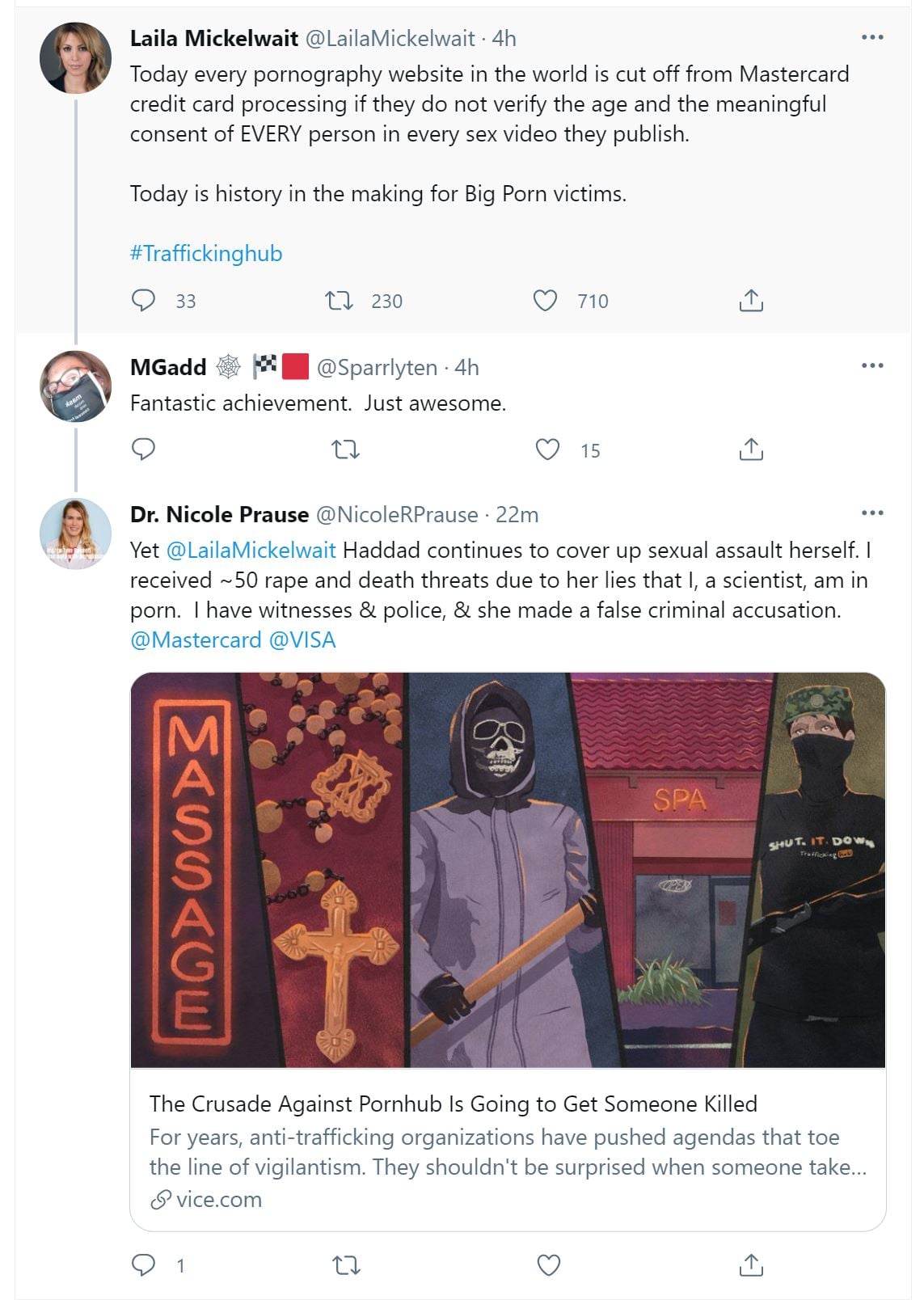The height and width of the screenshot is (1300, 924).
Task: Retweet MGadd's tweet
Action: (x=346, y=450)
